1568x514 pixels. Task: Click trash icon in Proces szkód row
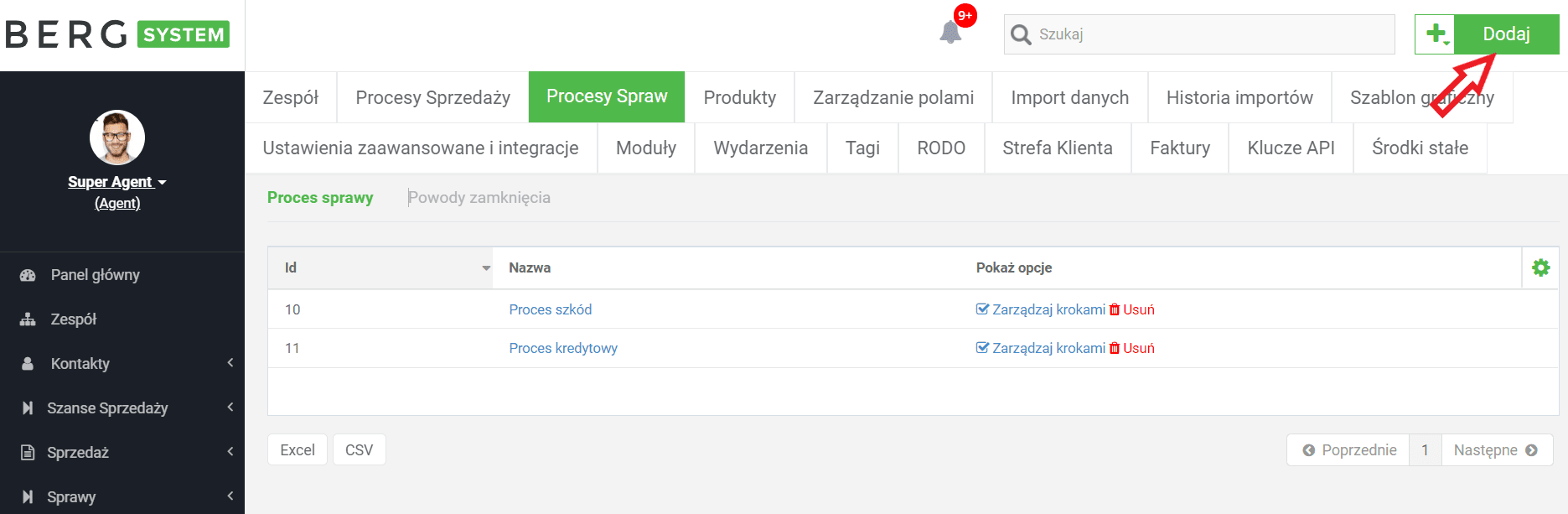[x=1115, y=309]
